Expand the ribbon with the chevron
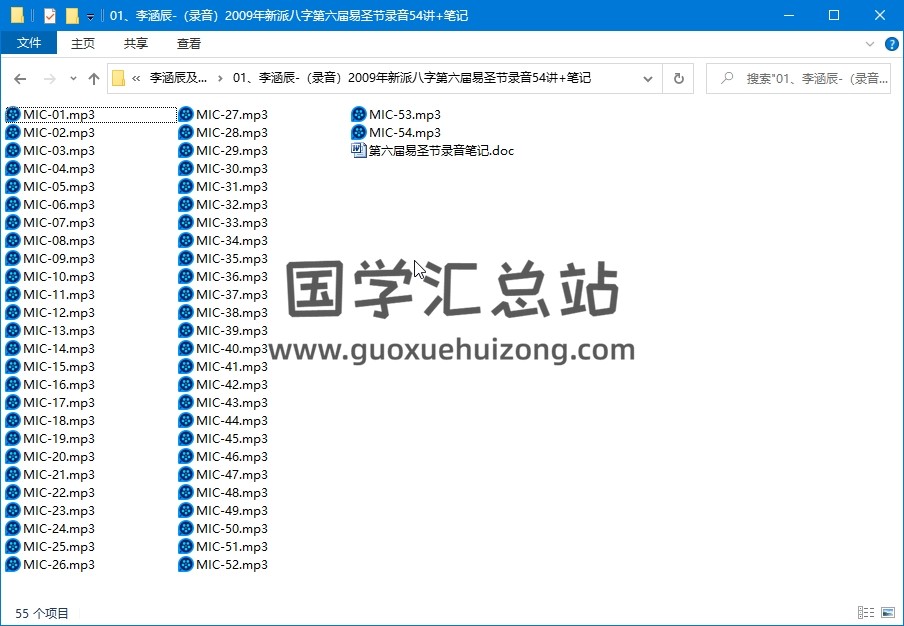The height and width of the screenshot is (626, 904). [x=869, y=44]
